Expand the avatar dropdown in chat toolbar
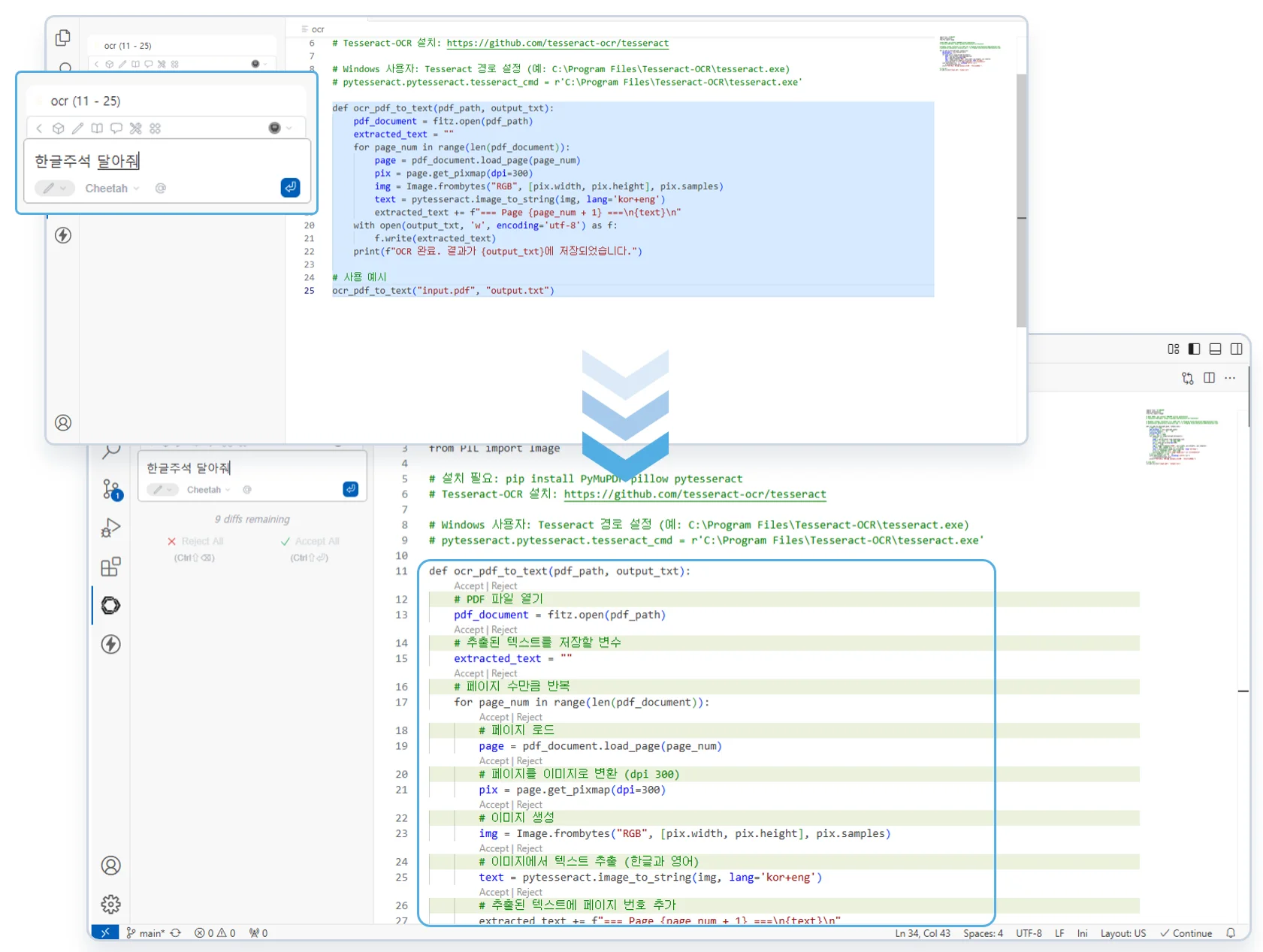 279,128
